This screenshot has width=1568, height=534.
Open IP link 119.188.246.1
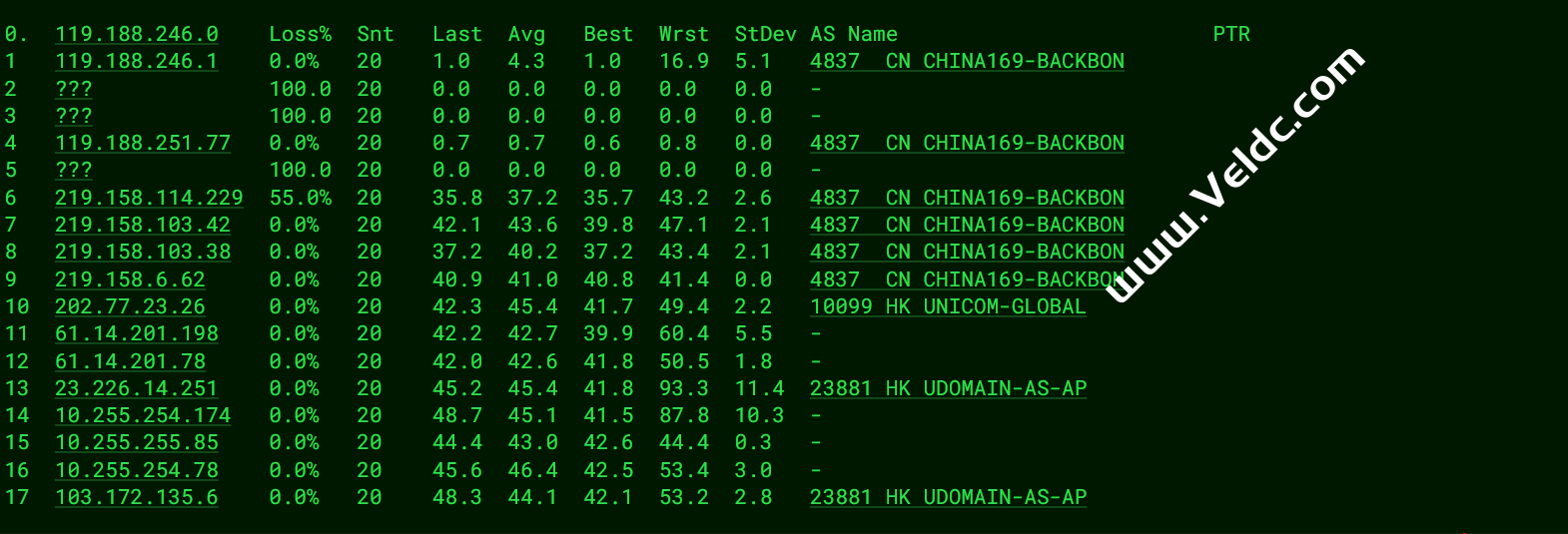(137, 61)
